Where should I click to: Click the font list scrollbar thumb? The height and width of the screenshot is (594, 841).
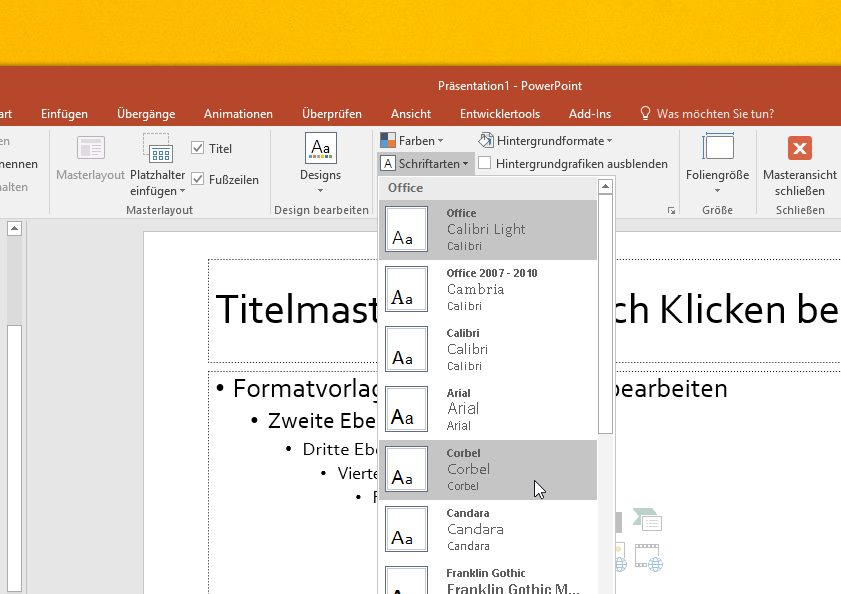[605, 313]
